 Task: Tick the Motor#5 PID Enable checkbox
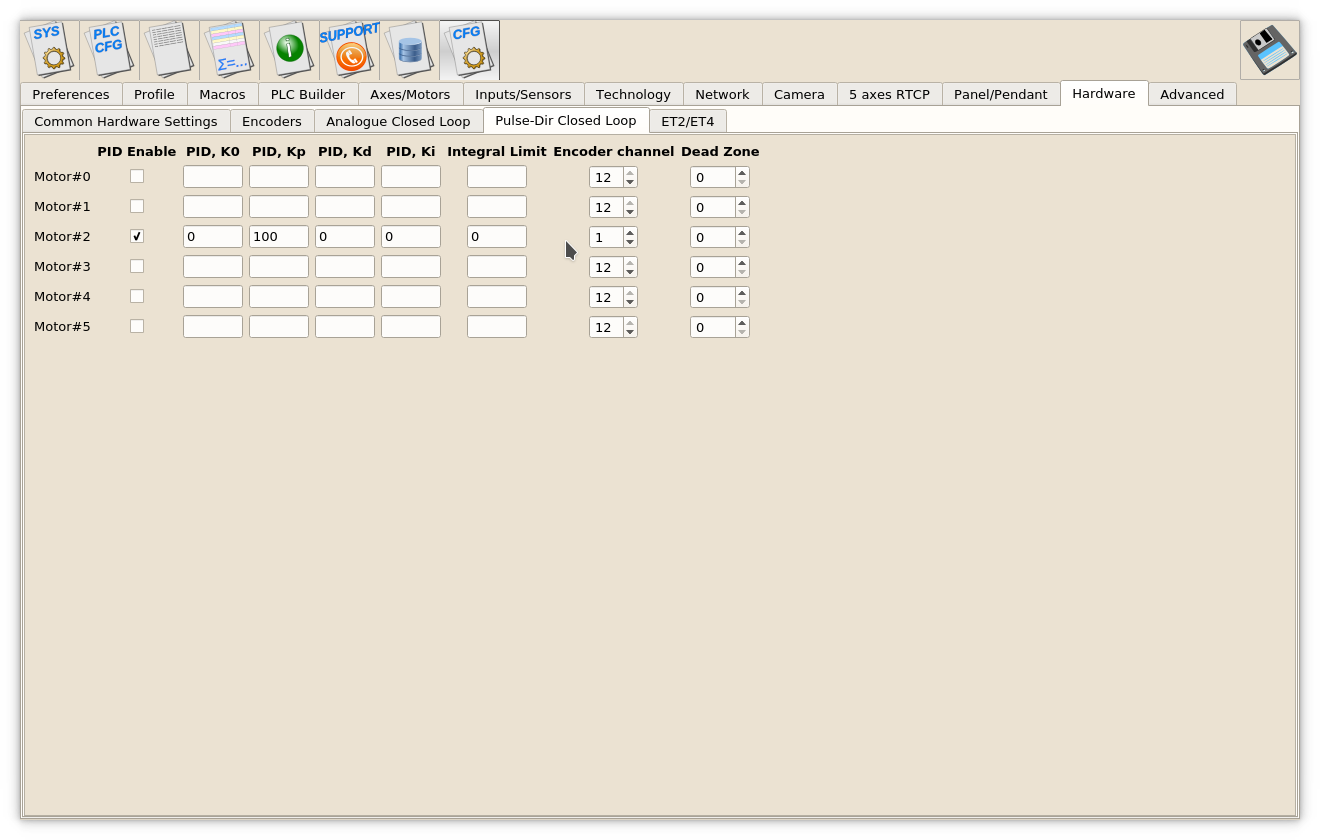(137, 327)
